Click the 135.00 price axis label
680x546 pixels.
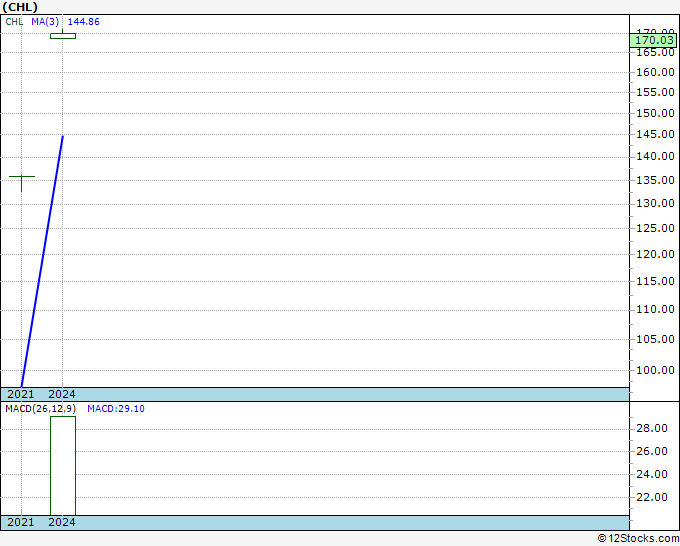pyautogui.click(x=655, y=180)
